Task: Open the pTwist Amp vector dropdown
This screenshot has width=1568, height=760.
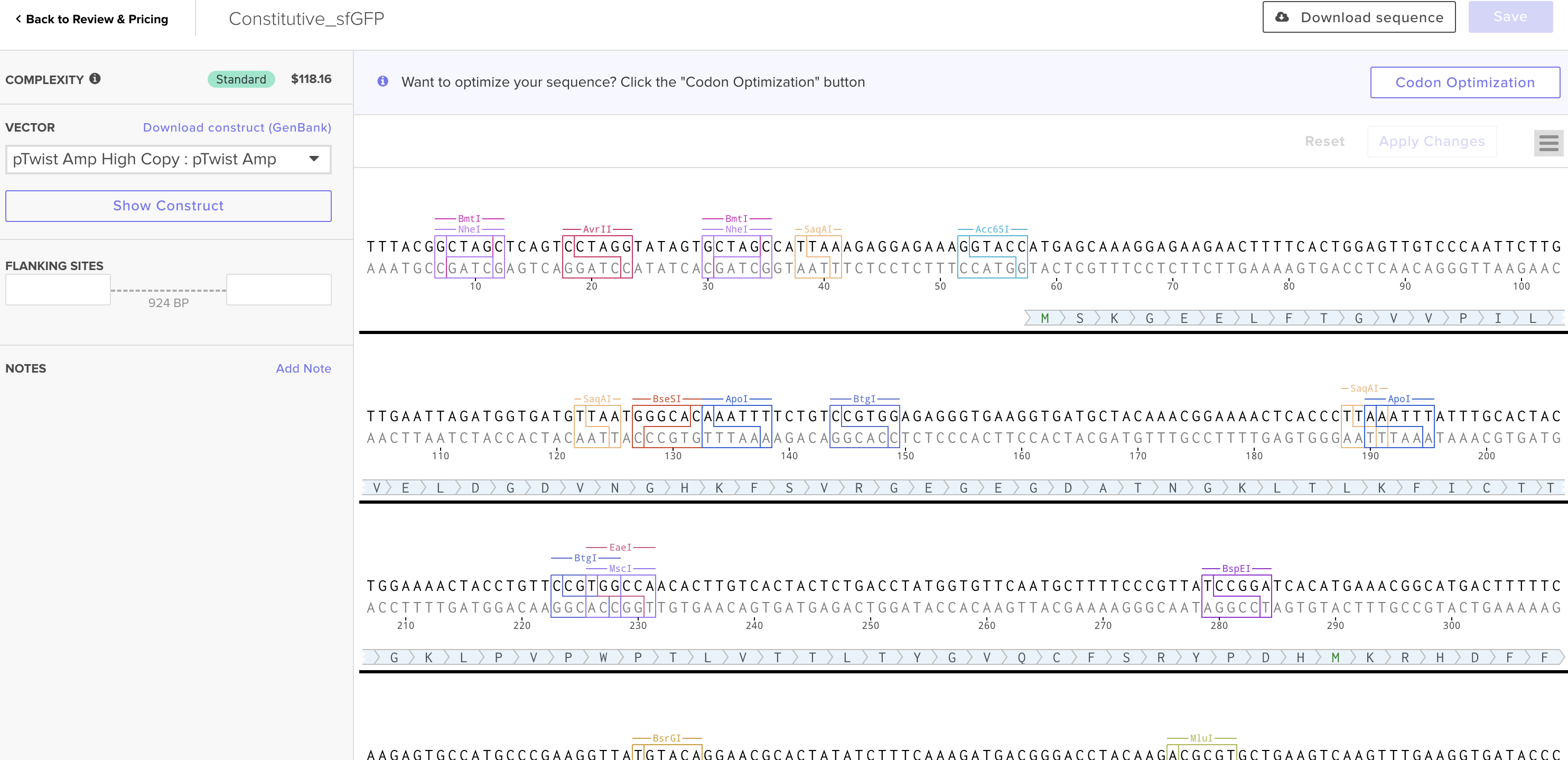Action: coord(168,159)
